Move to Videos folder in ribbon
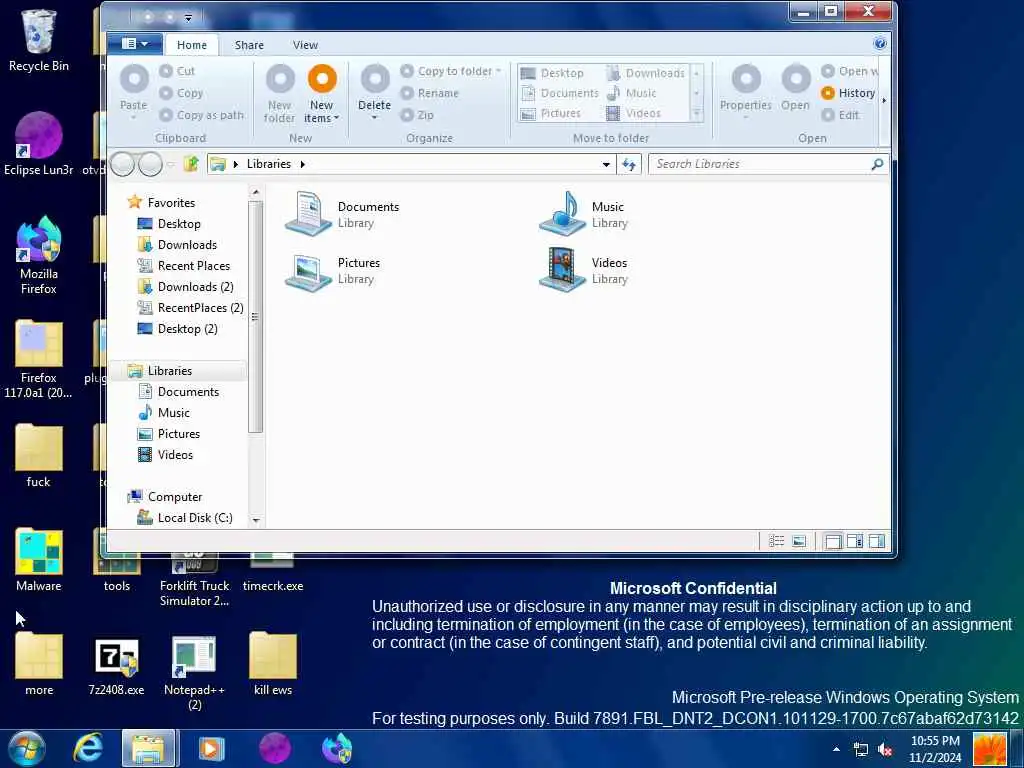 coord(633,114)
